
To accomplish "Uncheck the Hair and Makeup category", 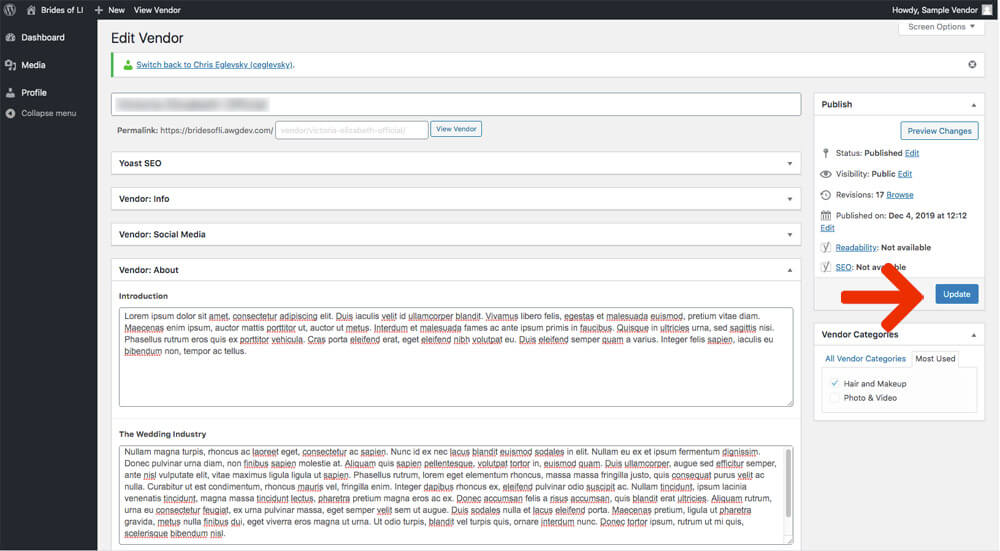I will [834, 383].
